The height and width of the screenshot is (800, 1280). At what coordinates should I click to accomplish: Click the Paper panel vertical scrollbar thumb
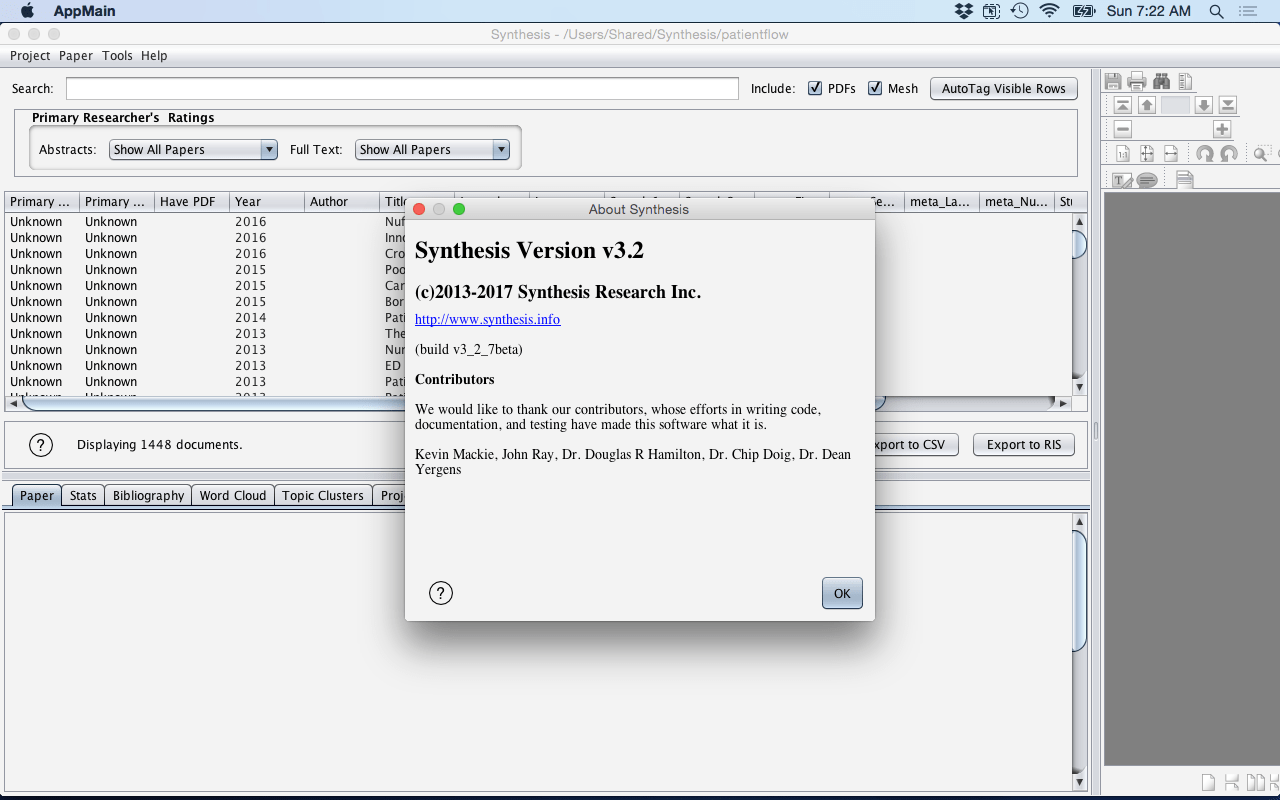coord(1079,590)
